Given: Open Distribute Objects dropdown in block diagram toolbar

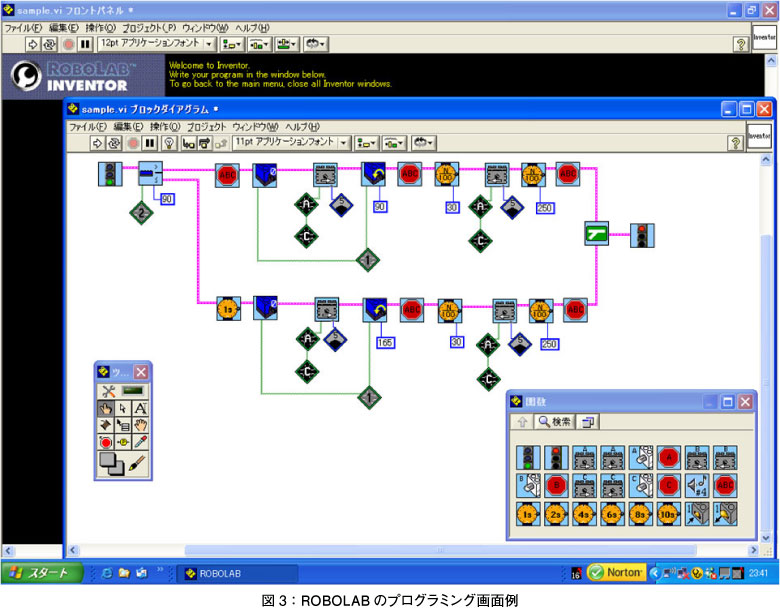Looking at the screenshot, I should coord(394,143).
